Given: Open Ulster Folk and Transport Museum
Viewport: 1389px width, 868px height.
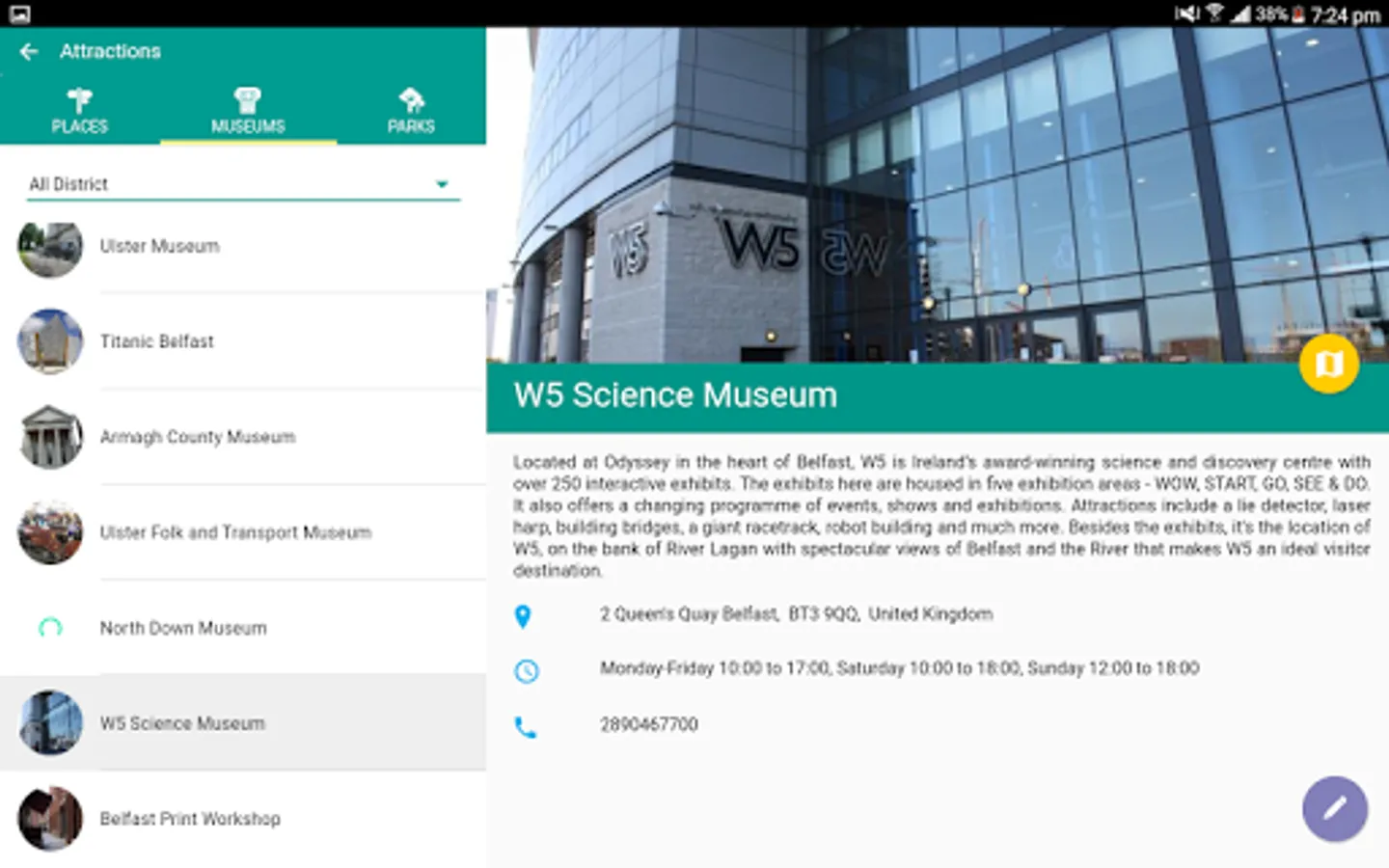Looking at the screenshot, I should click(243, 532).
